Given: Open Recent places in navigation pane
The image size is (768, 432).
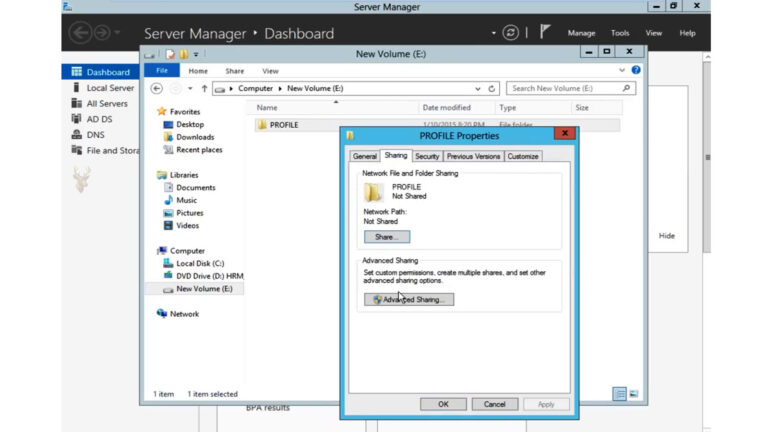Looking at the screenshot, I should pos(199,150).
